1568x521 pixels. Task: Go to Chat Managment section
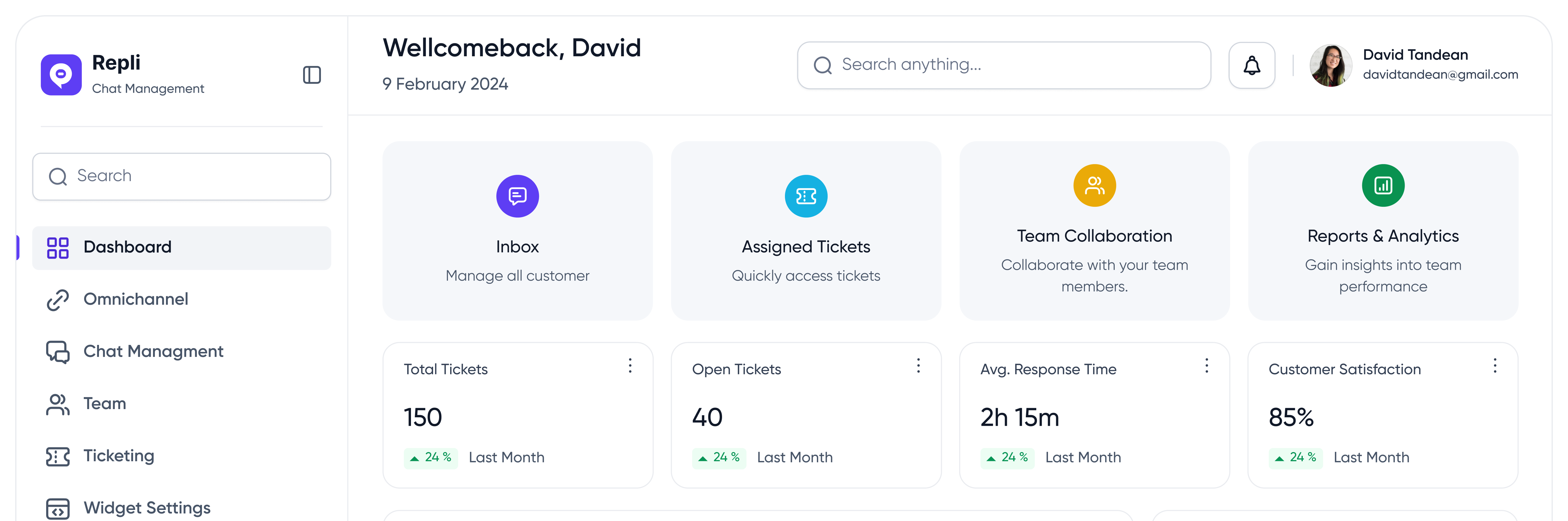tap(153, 352)
